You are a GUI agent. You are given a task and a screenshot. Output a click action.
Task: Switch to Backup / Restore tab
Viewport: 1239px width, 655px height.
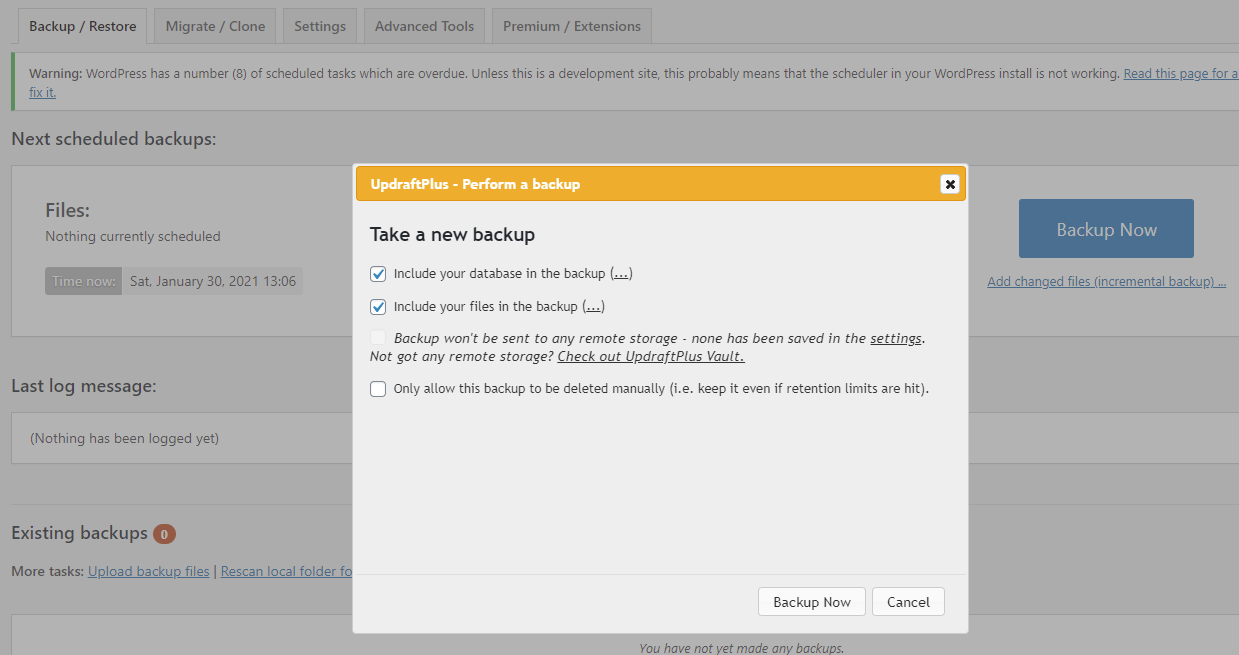[83, 27]
